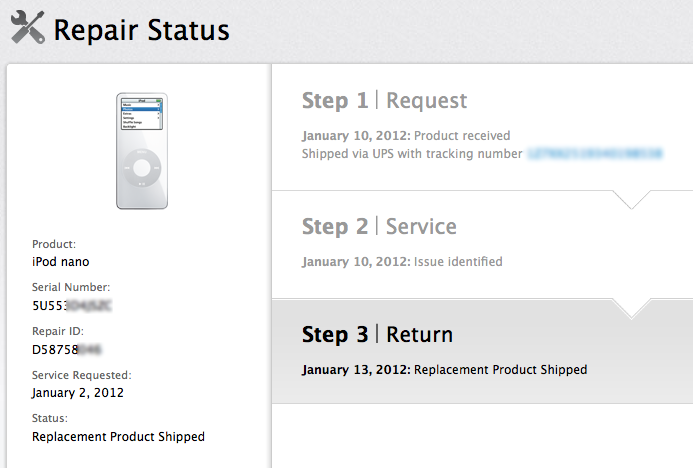Click the Shipped via UPS text line

pyautogui.click(x=411, y=154)
